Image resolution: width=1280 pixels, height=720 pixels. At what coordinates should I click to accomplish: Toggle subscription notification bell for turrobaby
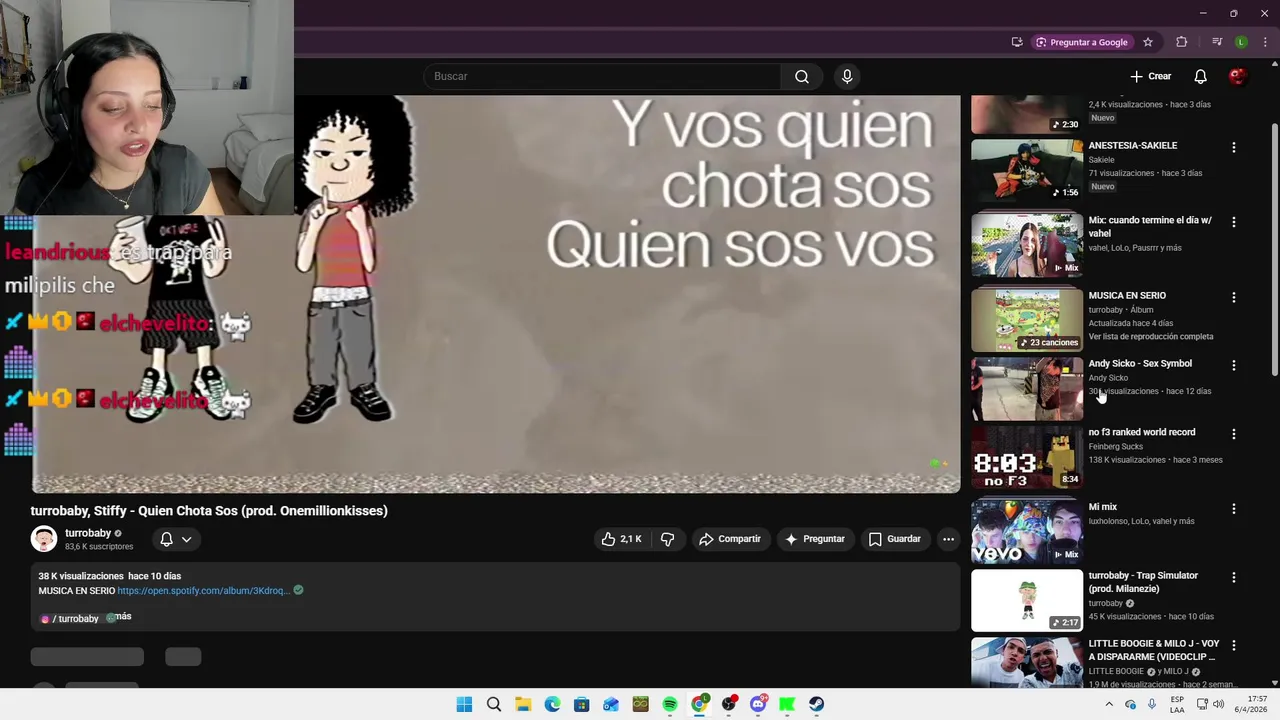pyautogui.click(x=167, y=539)
